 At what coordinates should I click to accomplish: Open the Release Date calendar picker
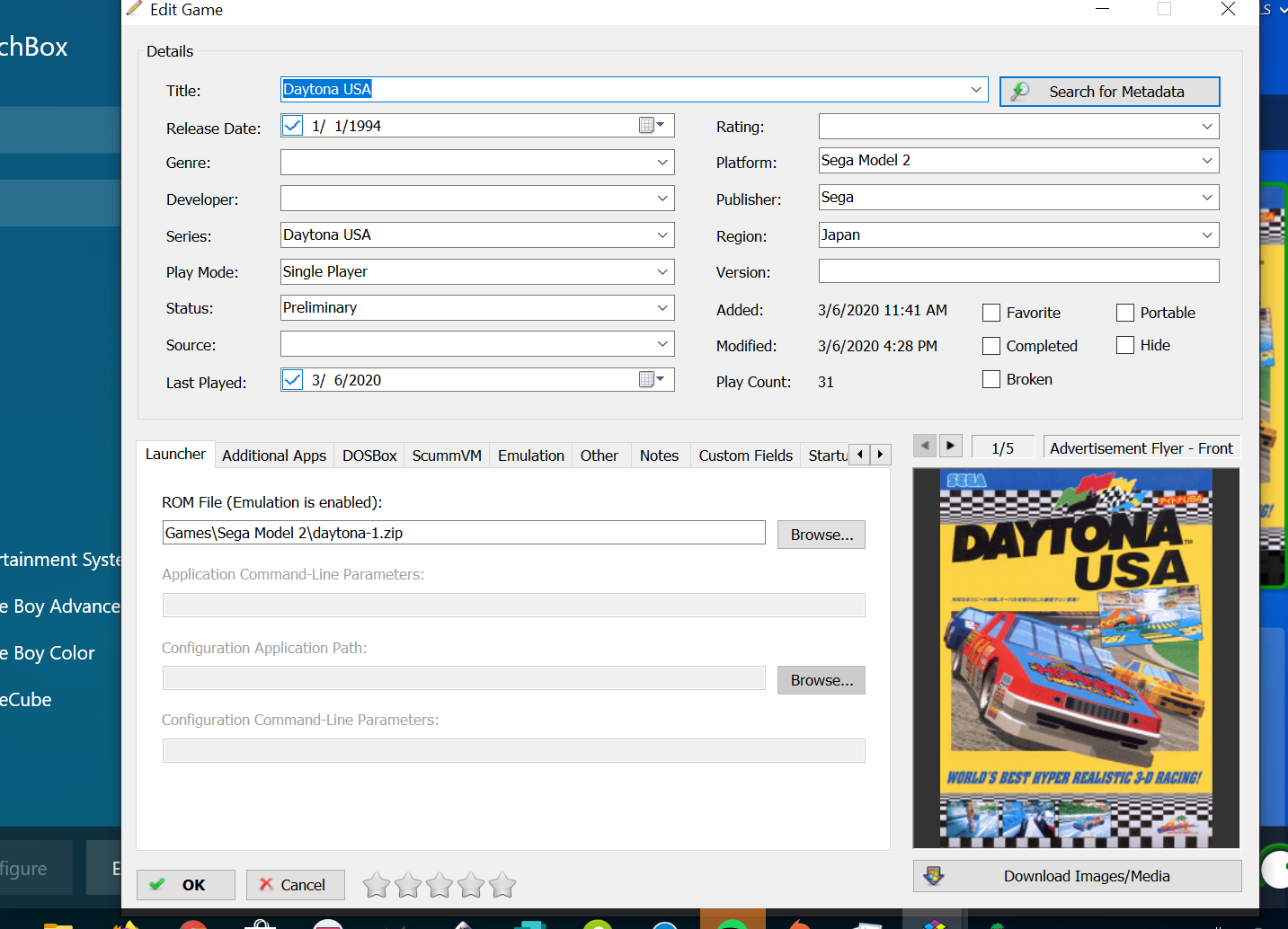coord(652,126)
